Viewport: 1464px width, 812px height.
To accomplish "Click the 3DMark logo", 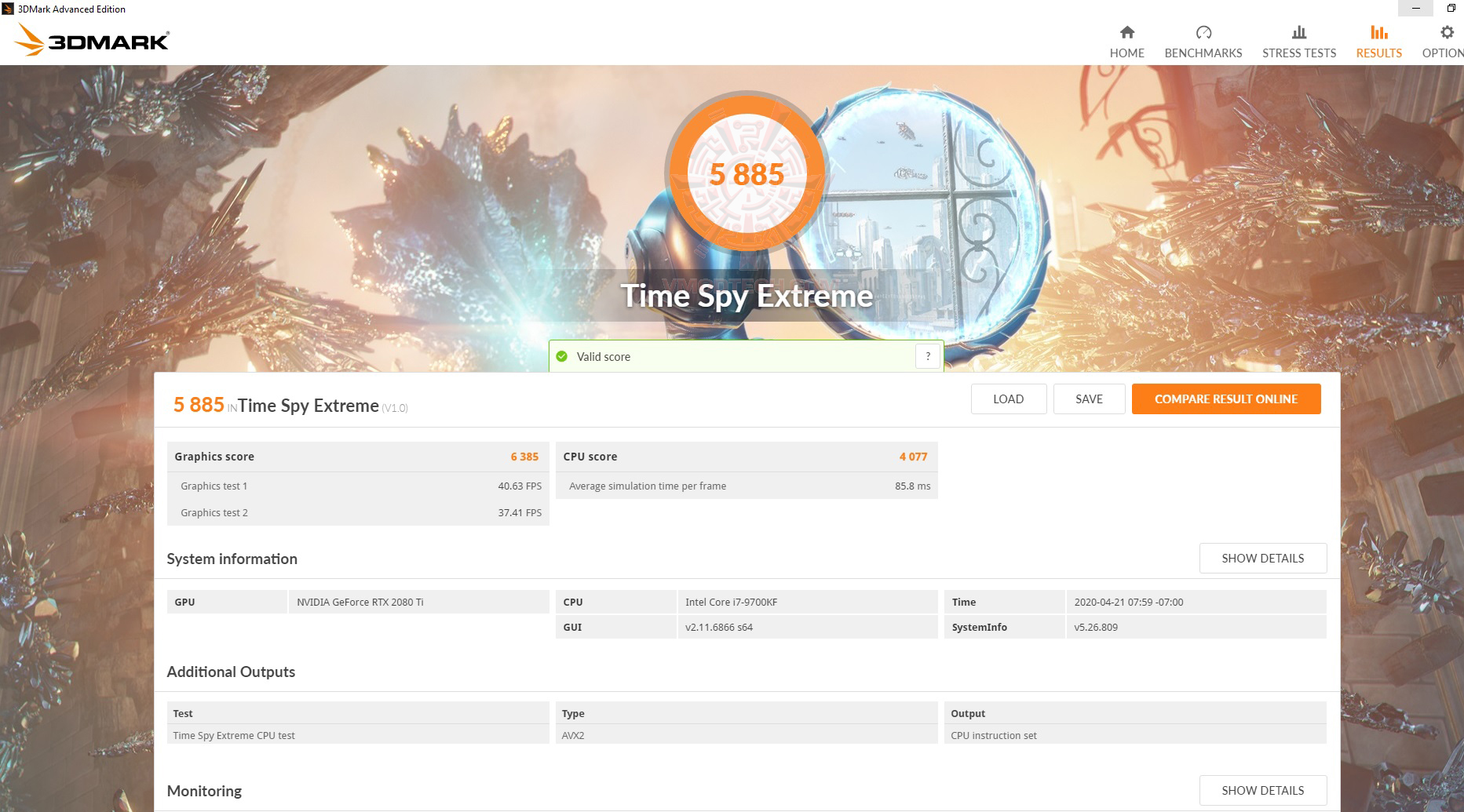I will coord(93,40).
